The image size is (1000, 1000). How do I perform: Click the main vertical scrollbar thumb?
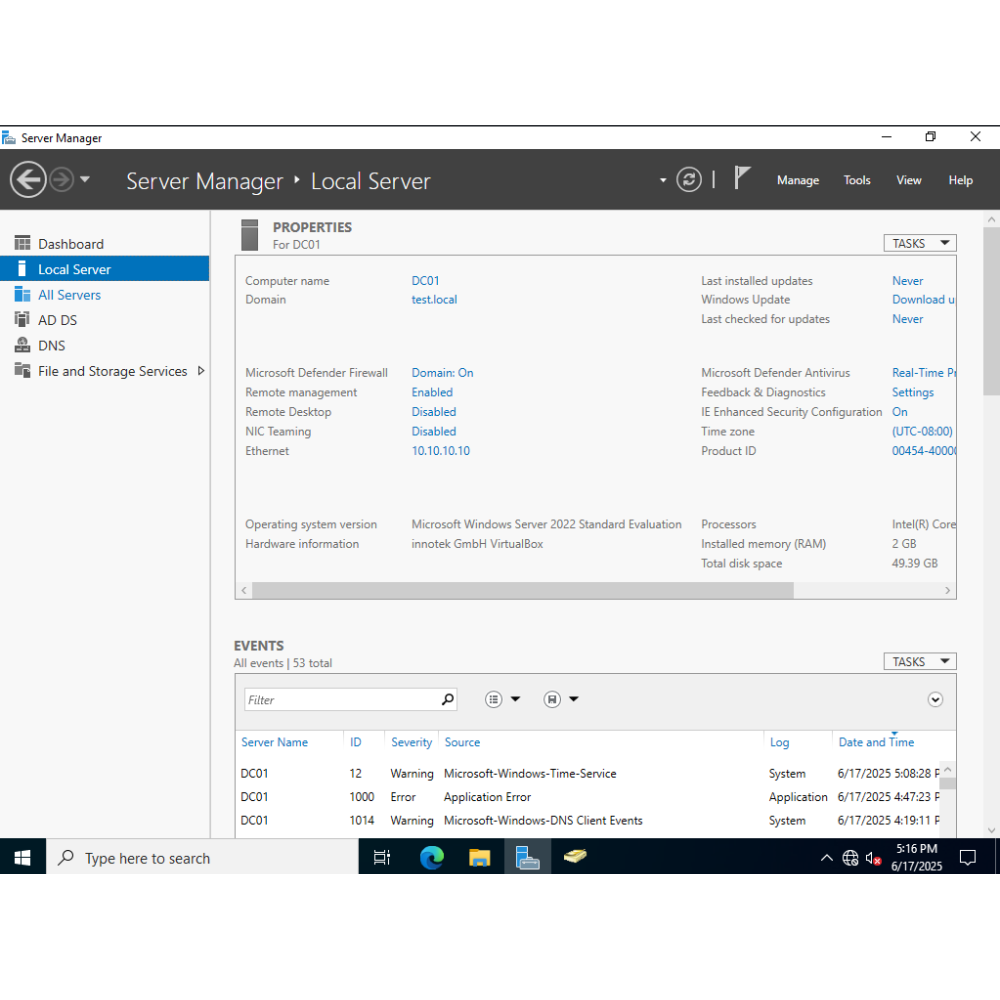pos(992,311)
